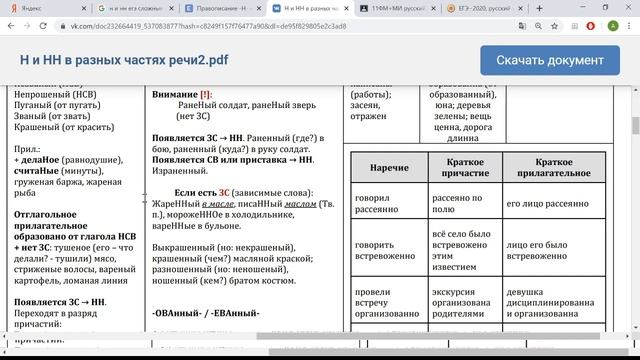640x360 pixels.
Task: Click the left arrow of horizontal scrollbar
Action: click(x=4, y=336)
